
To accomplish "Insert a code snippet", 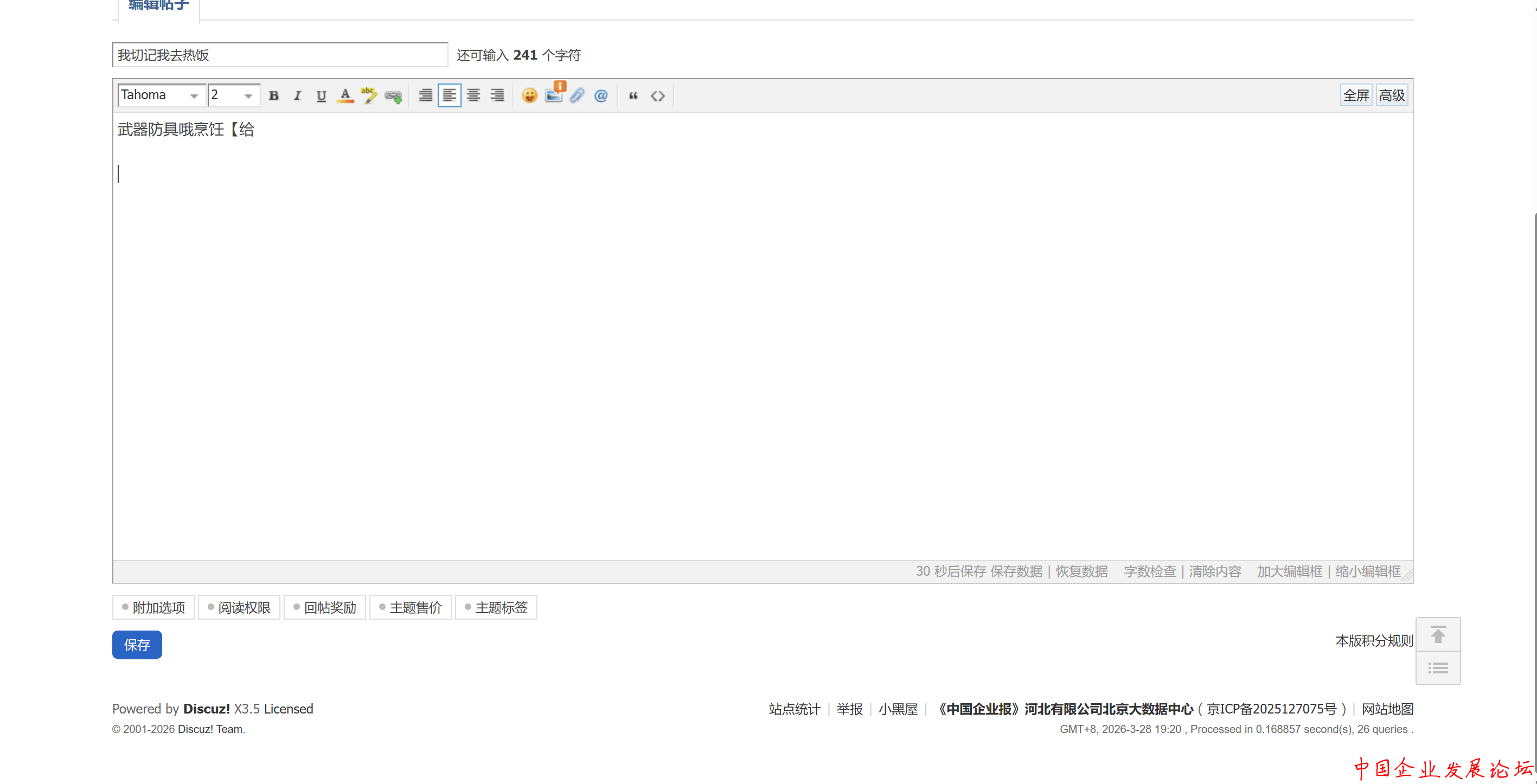I will [657, 95].
